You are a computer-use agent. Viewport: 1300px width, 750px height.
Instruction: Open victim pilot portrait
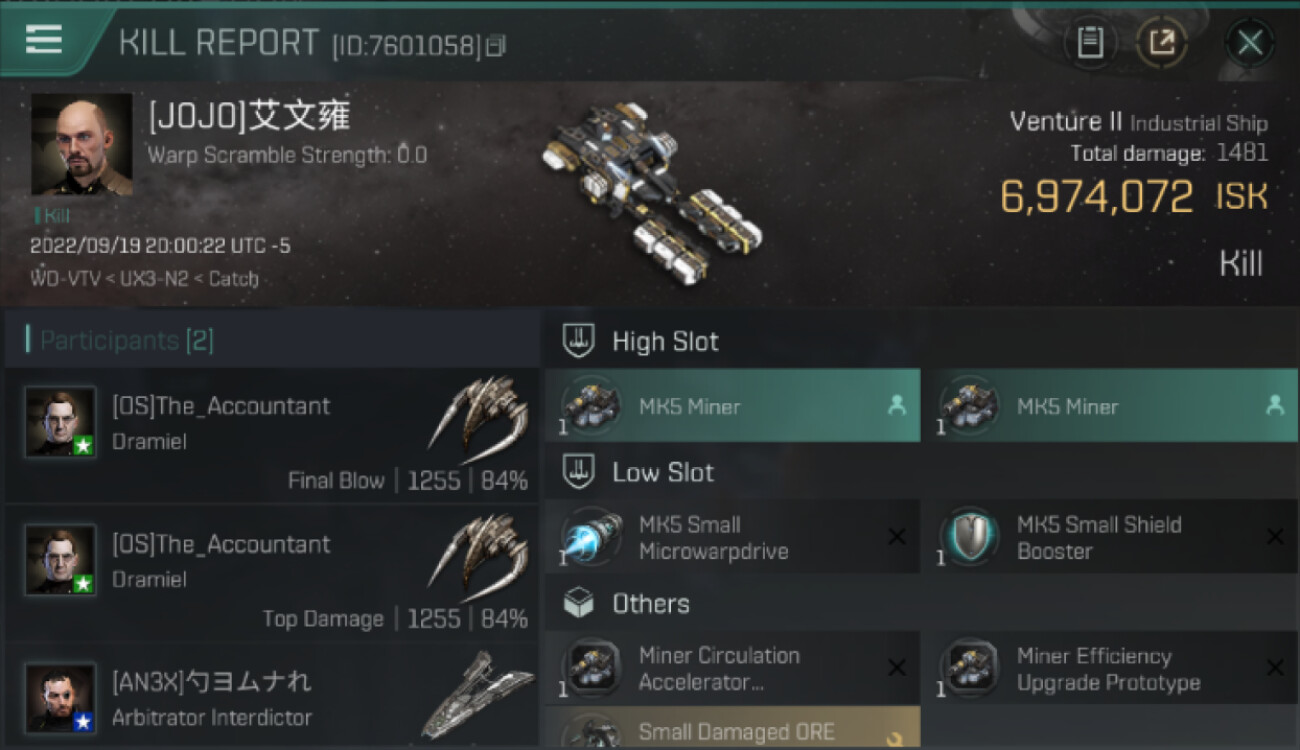[x=82, y=144]
